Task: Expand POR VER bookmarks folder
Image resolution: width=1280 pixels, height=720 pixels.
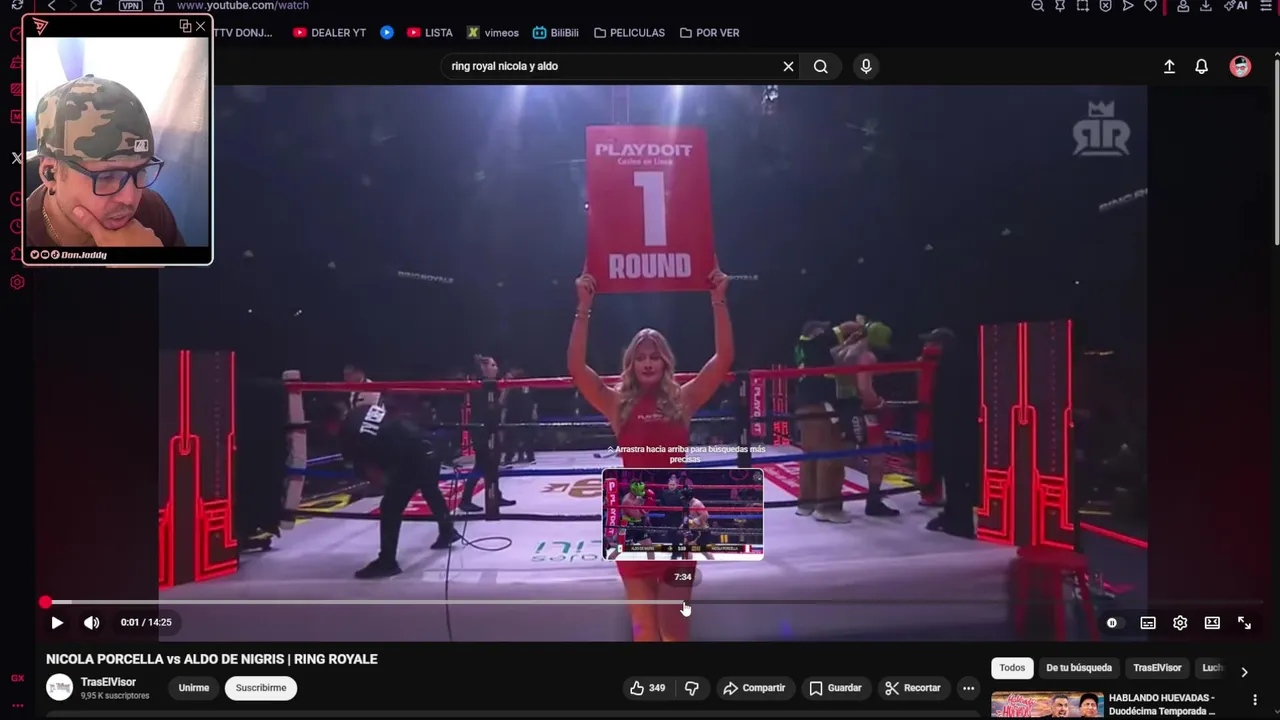Action: coord(709,33)
